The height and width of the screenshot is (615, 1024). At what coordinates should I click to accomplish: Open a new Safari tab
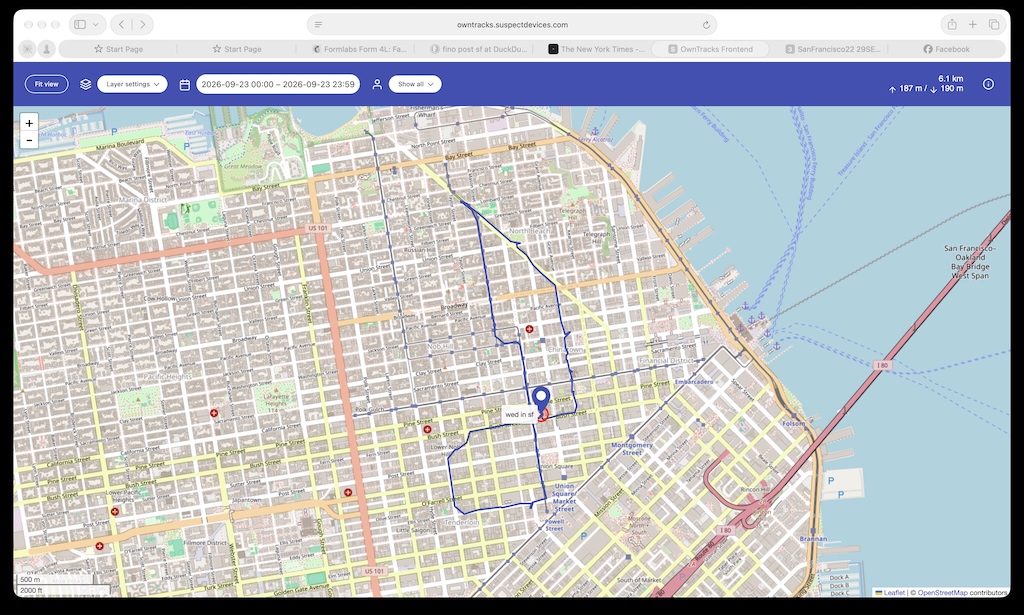click(972, 25)
